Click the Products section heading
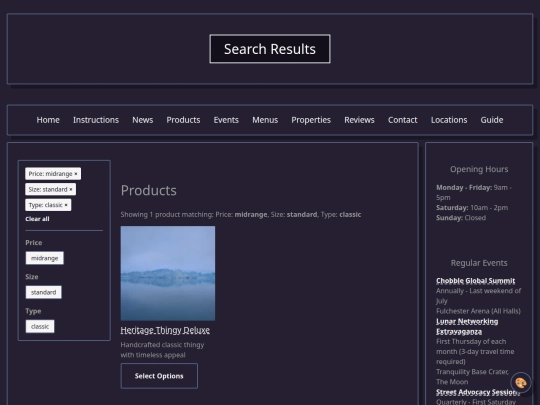540x405 pixels. click(x=148, y=190)
